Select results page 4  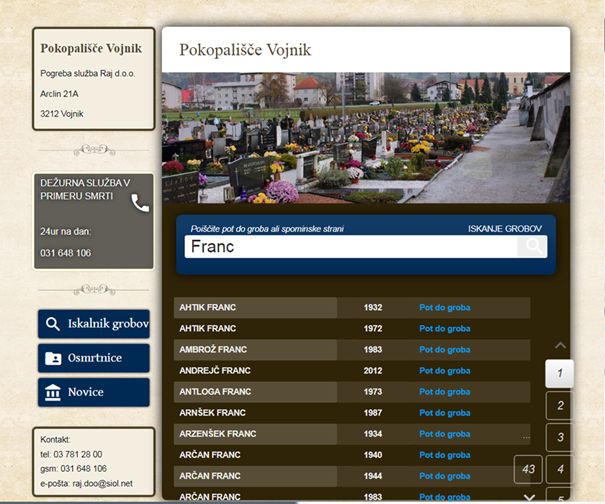coord(560,469)
